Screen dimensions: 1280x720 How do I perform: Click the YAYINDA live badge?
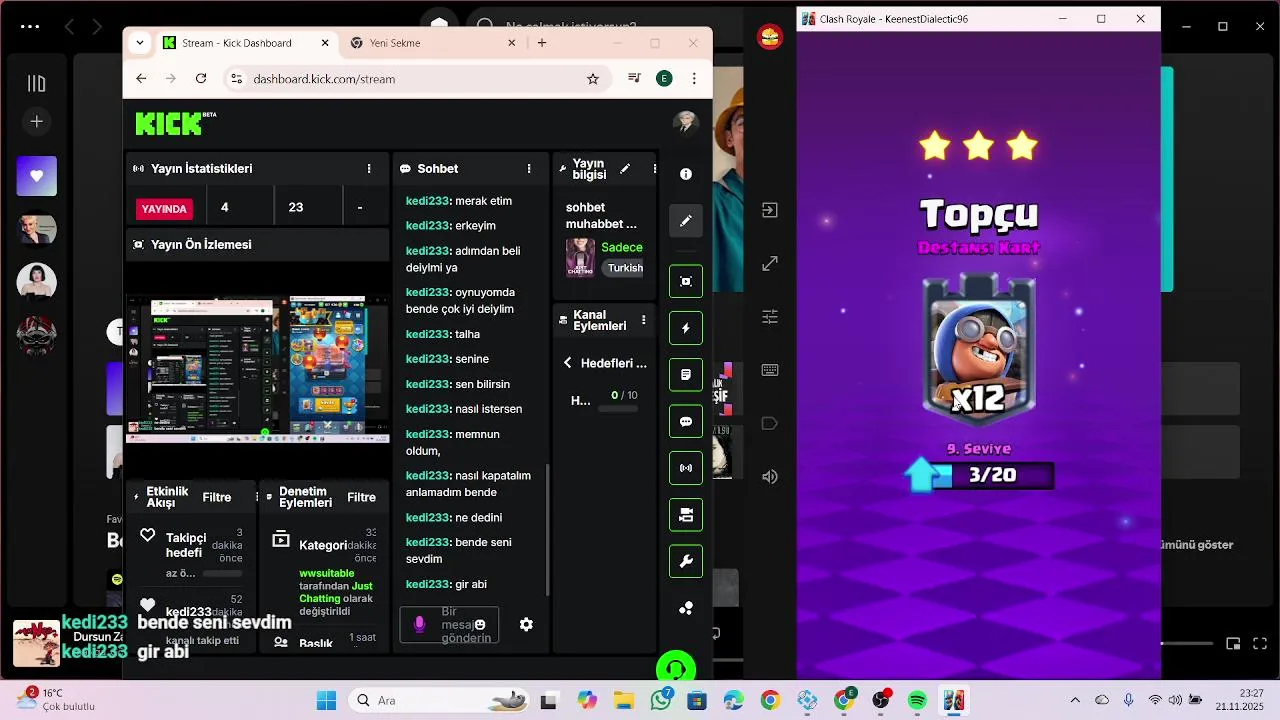(x=164, y=209)
